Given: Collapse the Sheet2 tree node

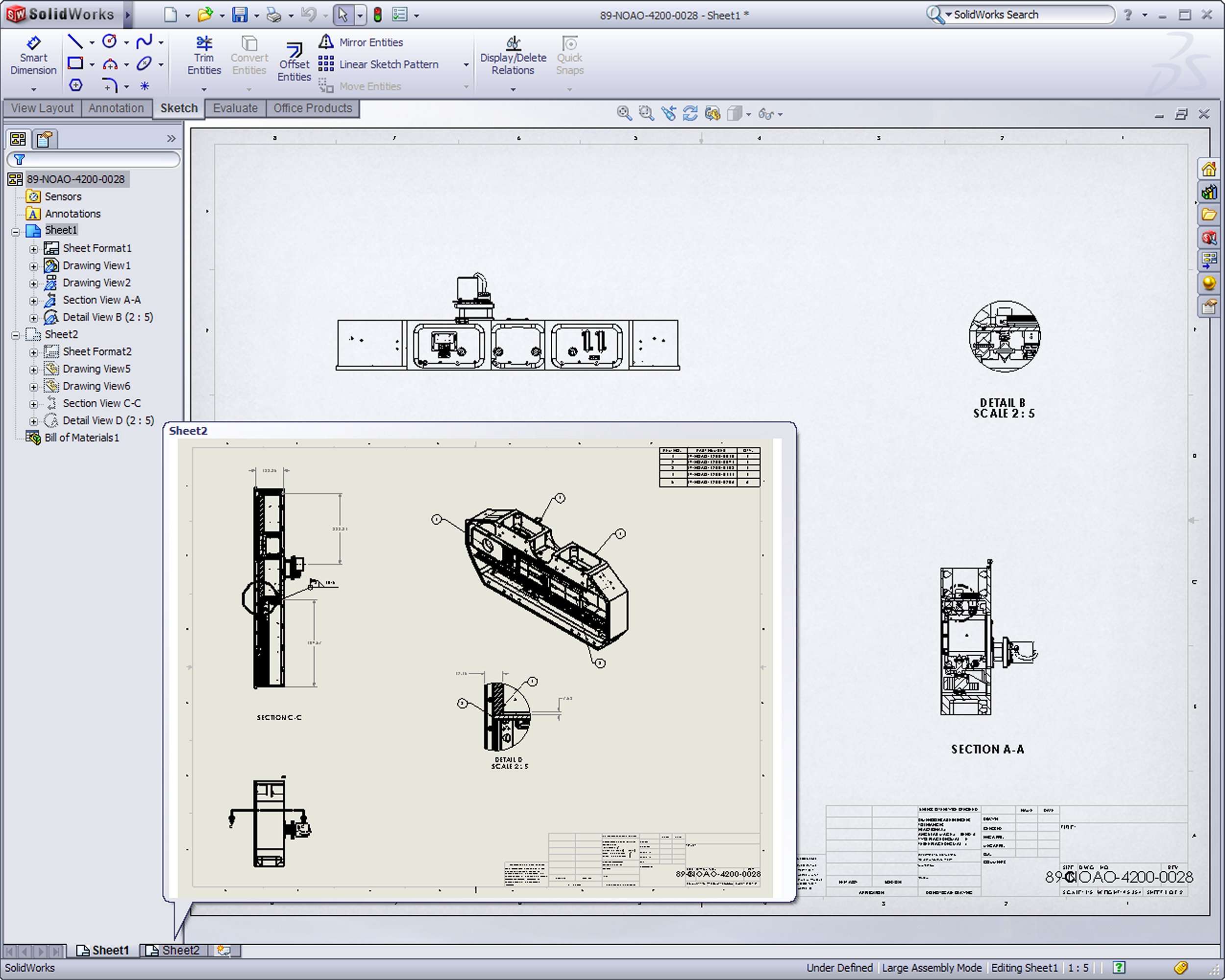Looking at the screenshot, I should tap(16, 335).
